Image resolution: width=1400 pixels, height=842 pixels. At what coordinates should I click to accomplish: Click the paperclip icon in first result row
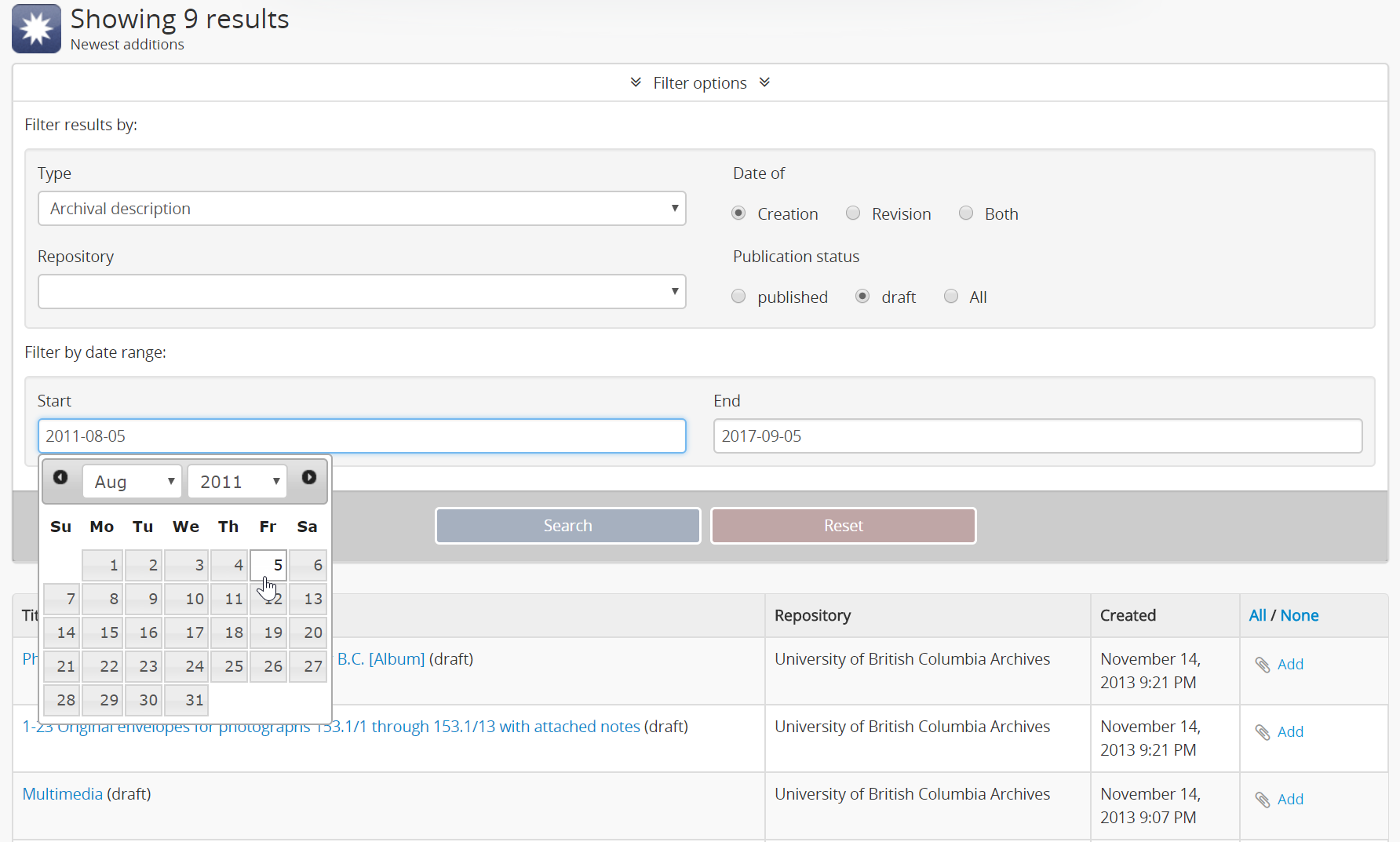click(x=1262, y=665)
